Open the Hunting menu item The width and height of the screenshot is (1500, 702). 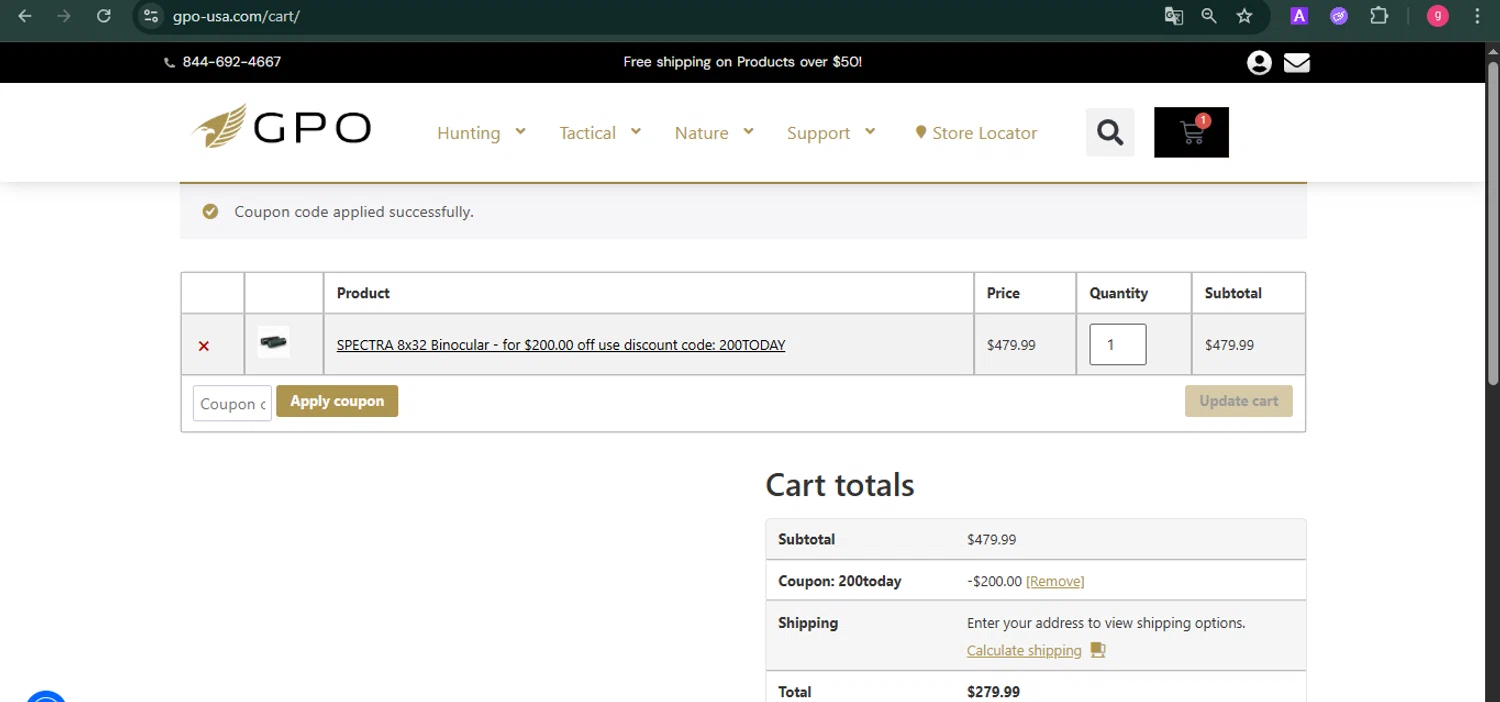coord(468,133)
